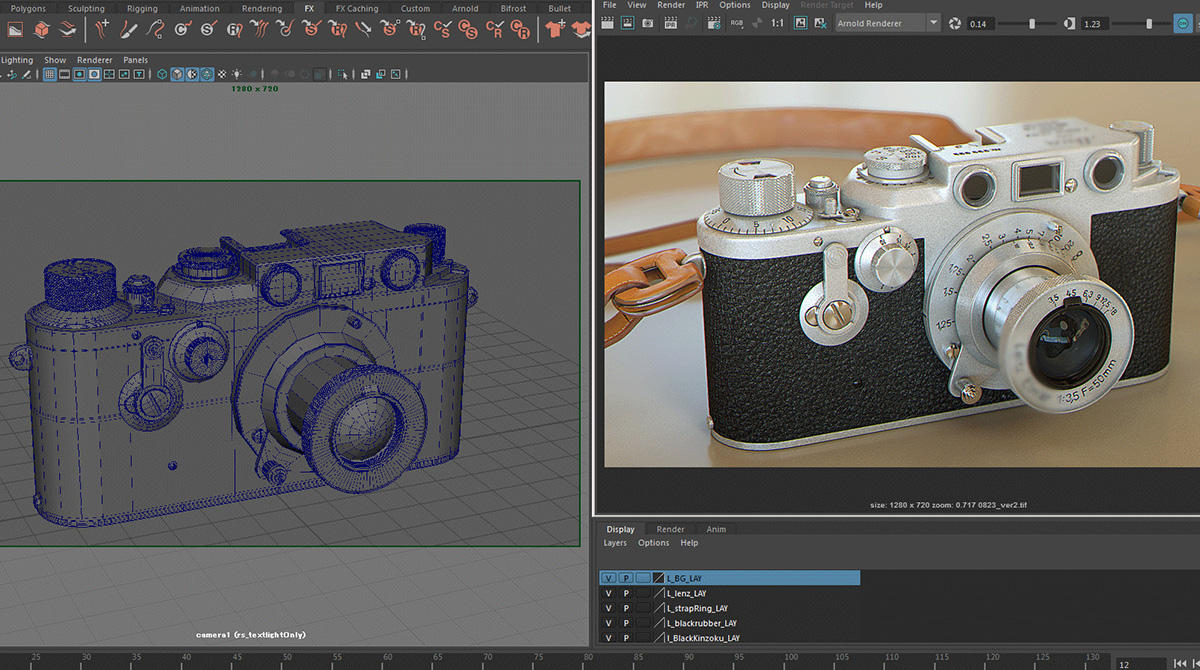The width and height of the screenshot is (1200, 670).
Task: Click the orange t-shirt nCloth create icon
Action: [554, 30]
